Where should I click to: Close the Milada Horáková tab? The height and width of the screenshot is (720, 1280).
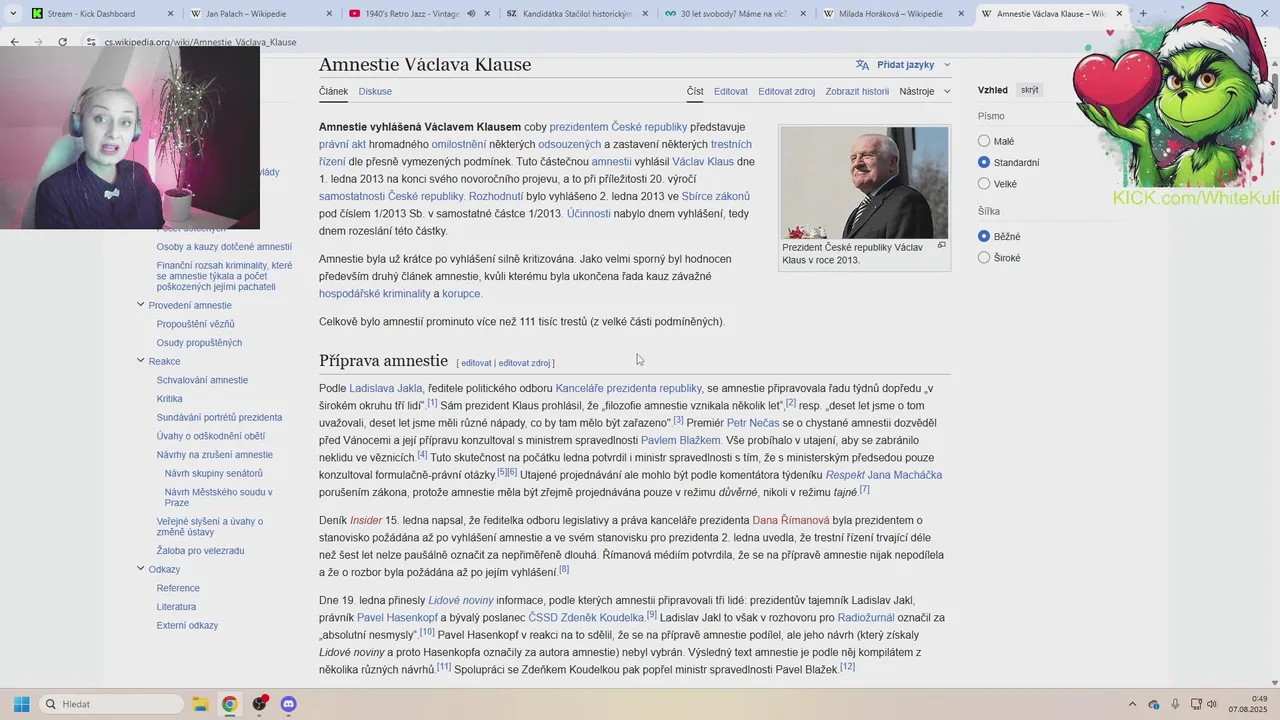[962, 14]
